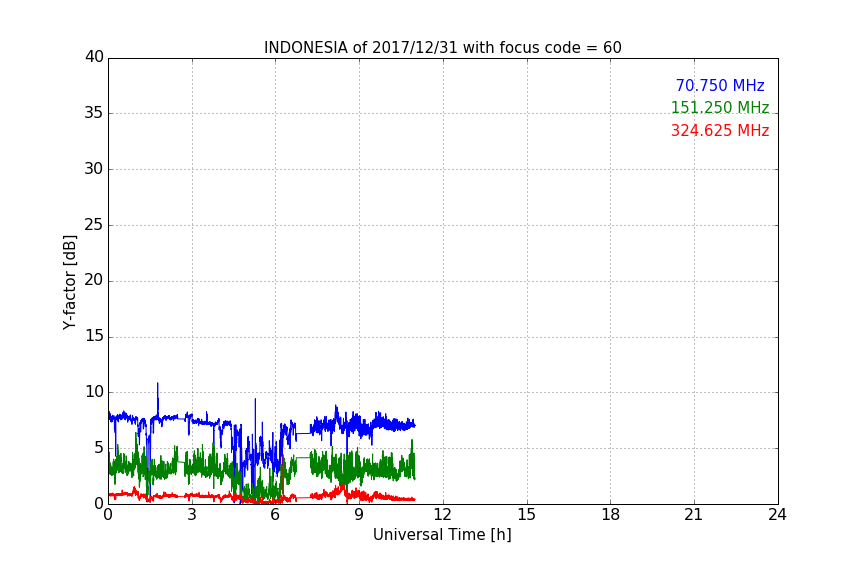Click the y-axis tick label 10
This screenshot has height=576, width=864.
[94, 392]
